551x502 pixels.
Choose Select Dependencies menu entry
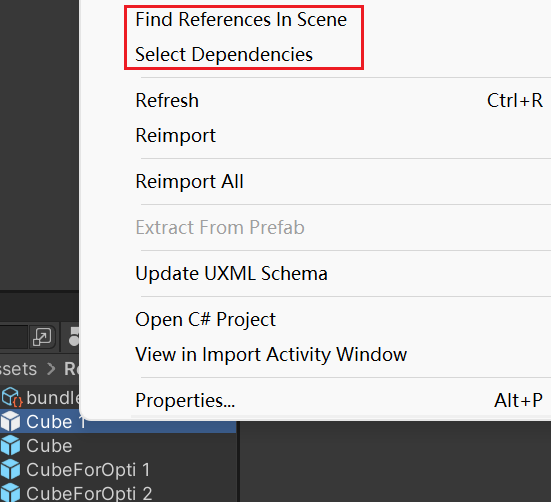tap(224, 55)
